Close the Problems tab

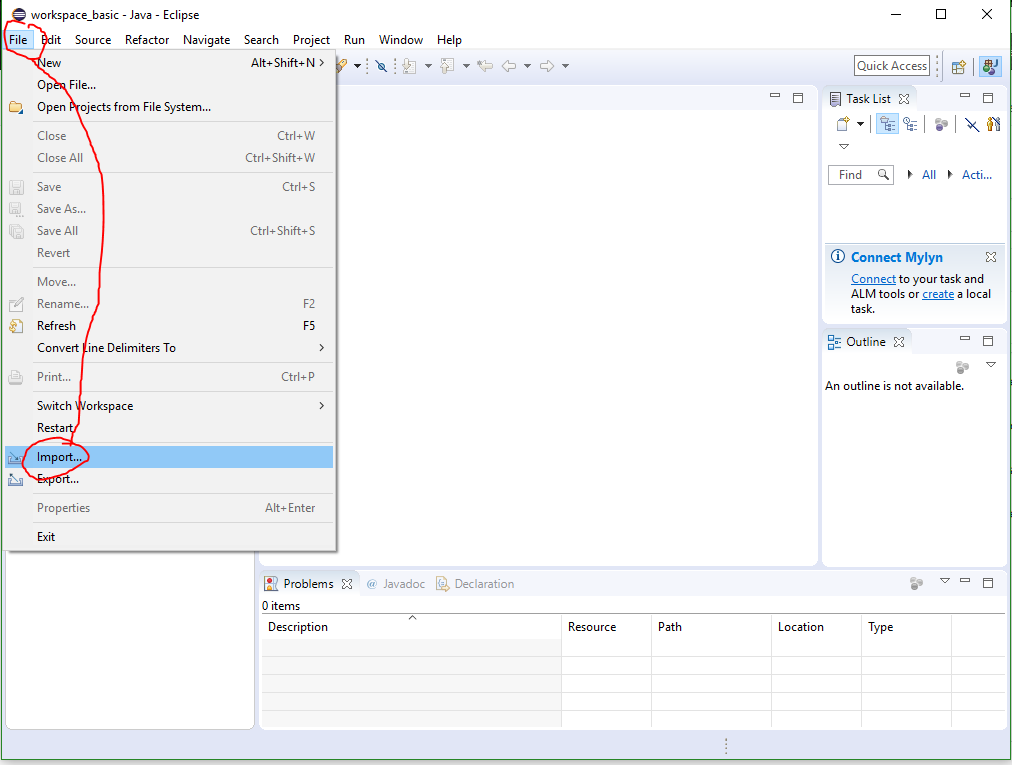click(347, 584)
